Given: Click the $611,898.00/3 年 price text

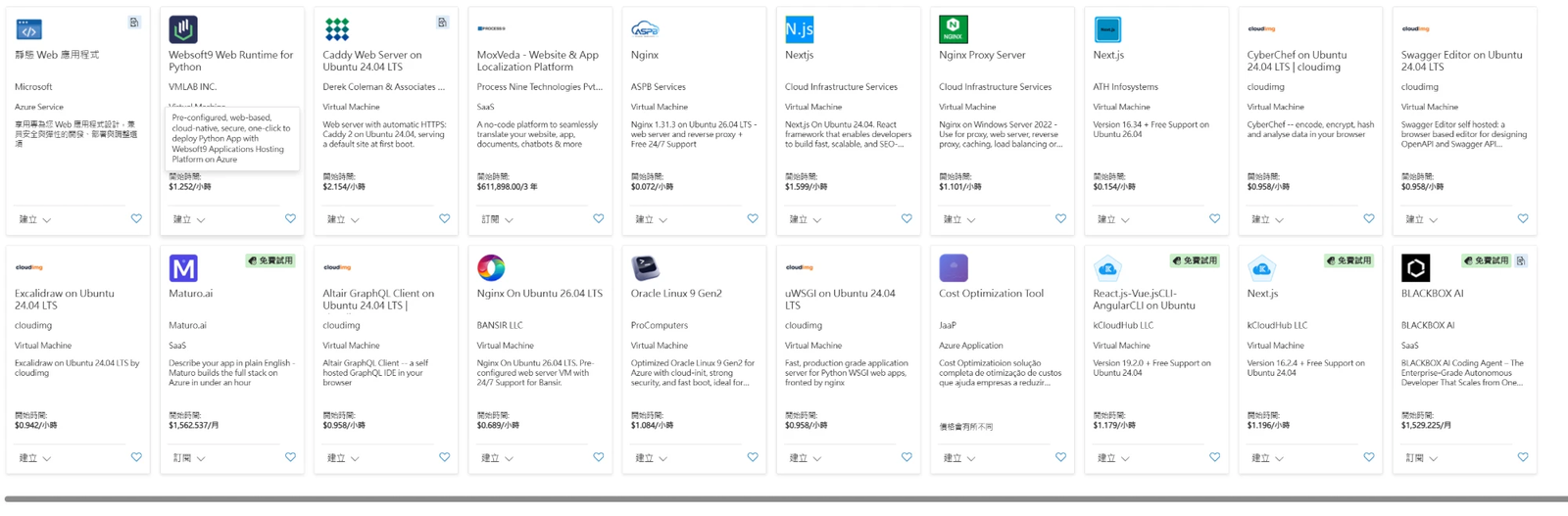Looking at the screenshot, I should point(507,186).
